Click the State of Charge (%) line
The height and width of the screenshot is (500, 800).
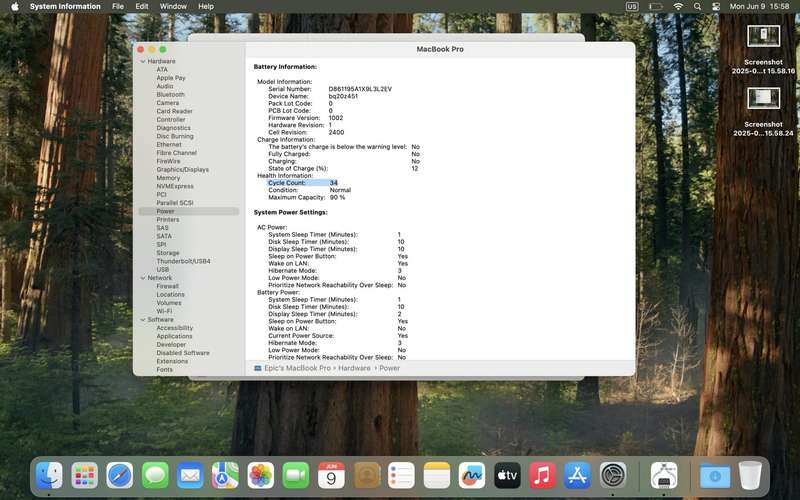(x=343, y=168)
